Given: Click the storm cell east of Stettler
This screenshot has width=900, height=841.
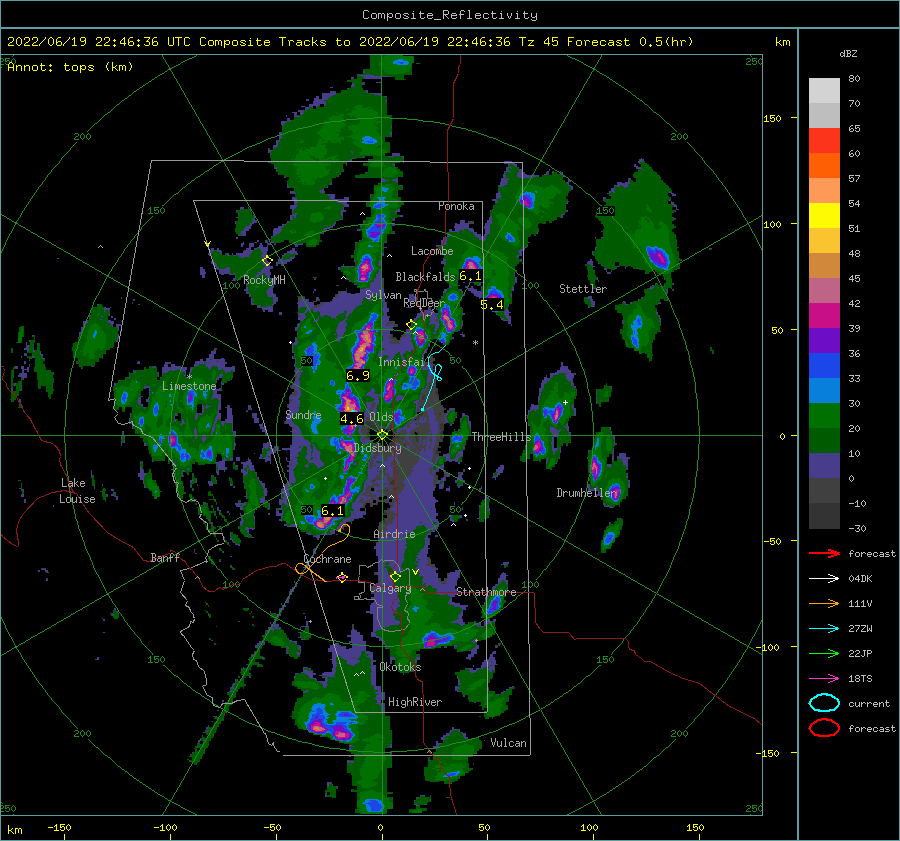Looking at the screenshot, I should 658,257.
